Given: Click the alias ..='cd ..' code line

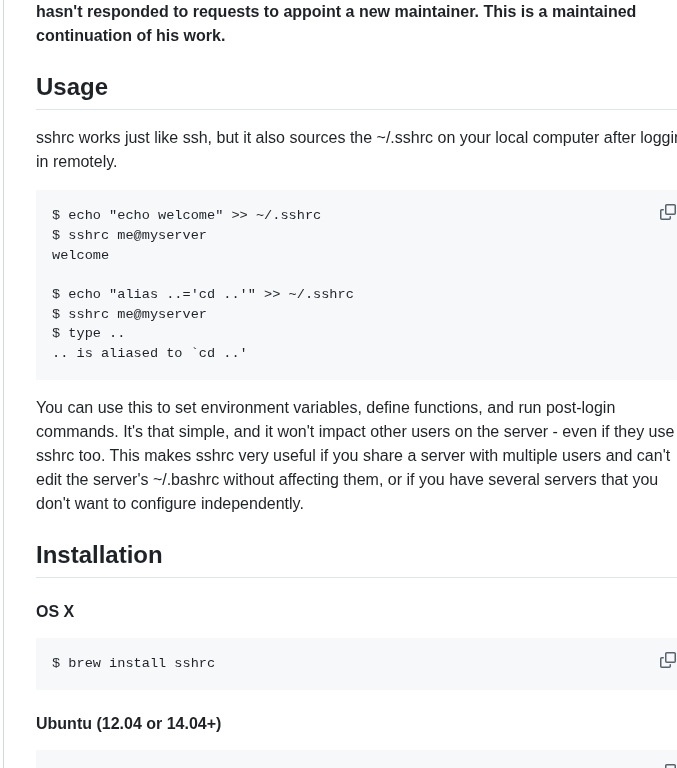Looking at the screenshot, I should [x=202, y=294].
